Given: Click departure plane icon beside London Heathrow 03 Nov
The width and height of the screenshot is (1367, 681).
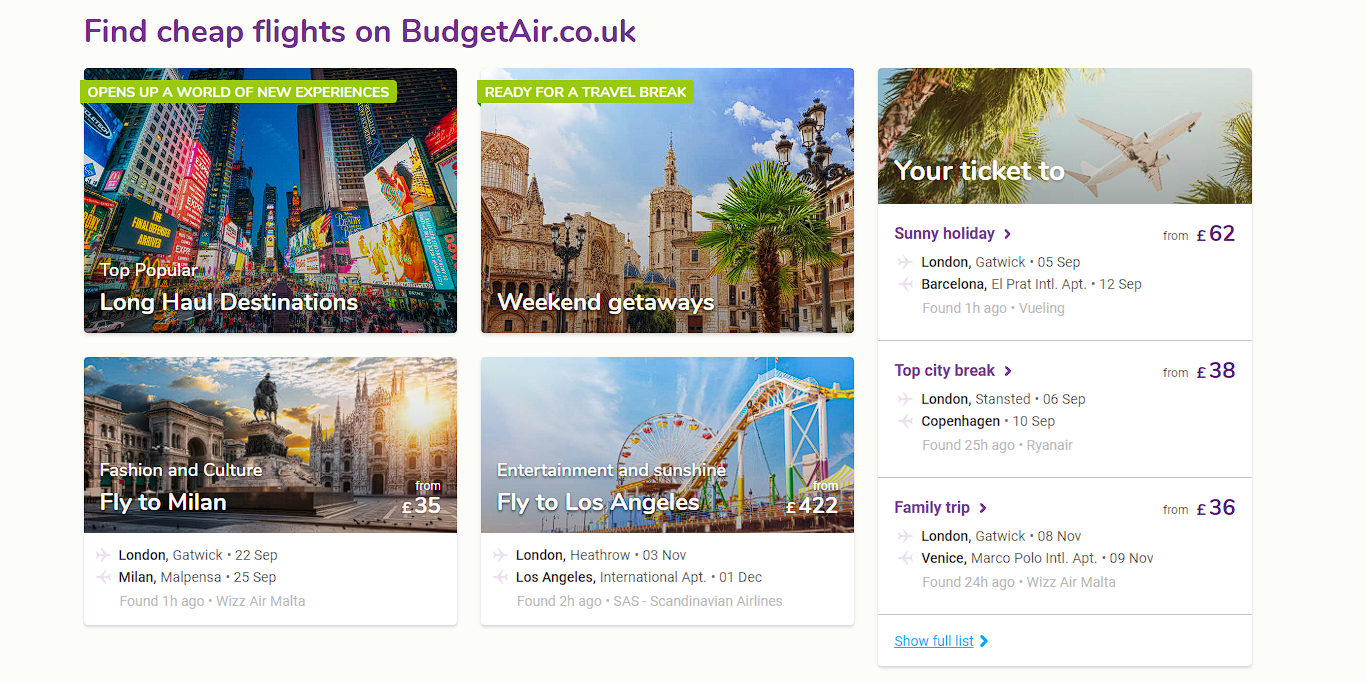Looking at the screenshot, I should pyautogui.click(x=501, y=555).
